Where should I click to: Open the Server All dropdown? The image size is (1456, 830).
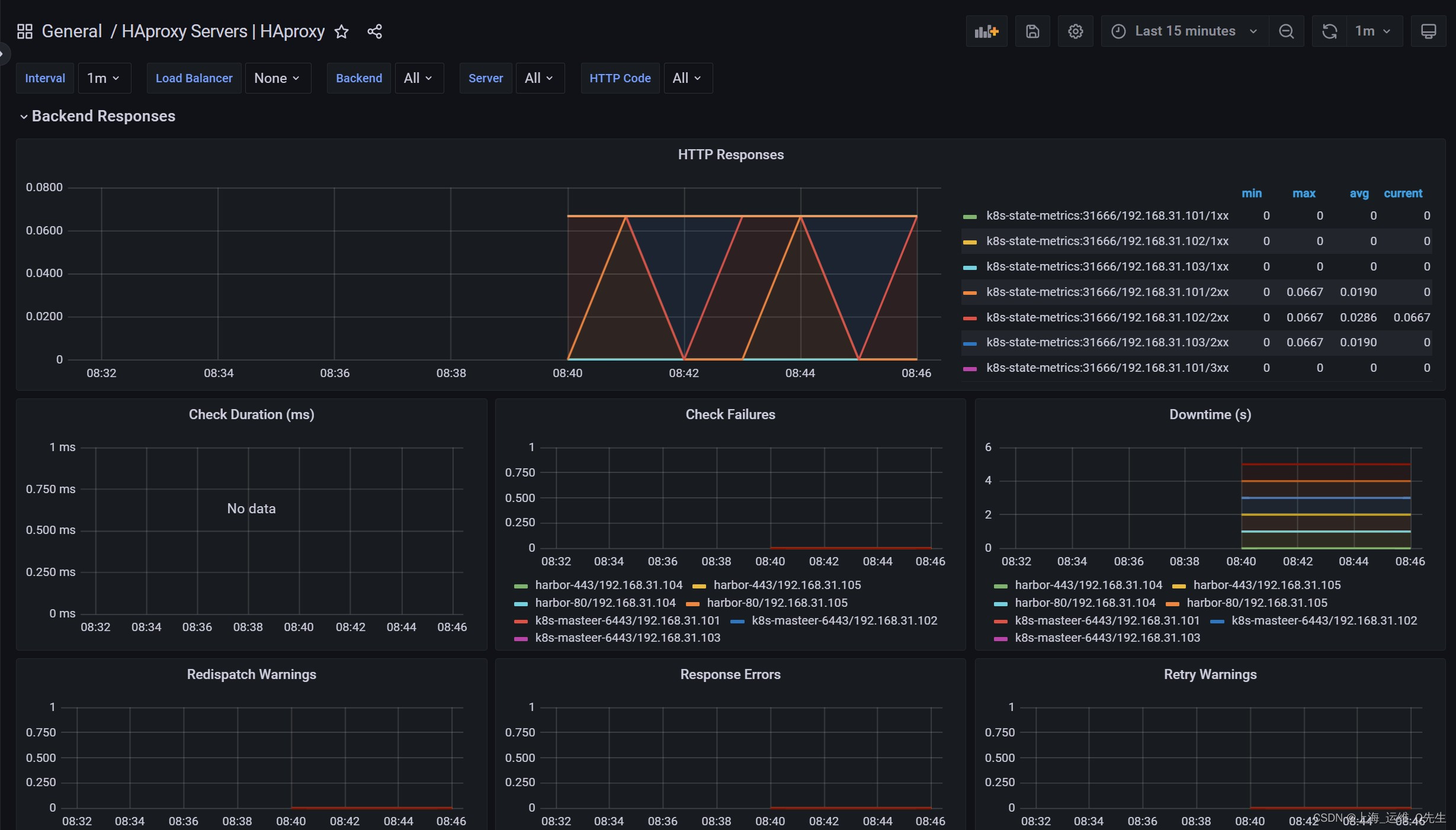coord(540,78)
